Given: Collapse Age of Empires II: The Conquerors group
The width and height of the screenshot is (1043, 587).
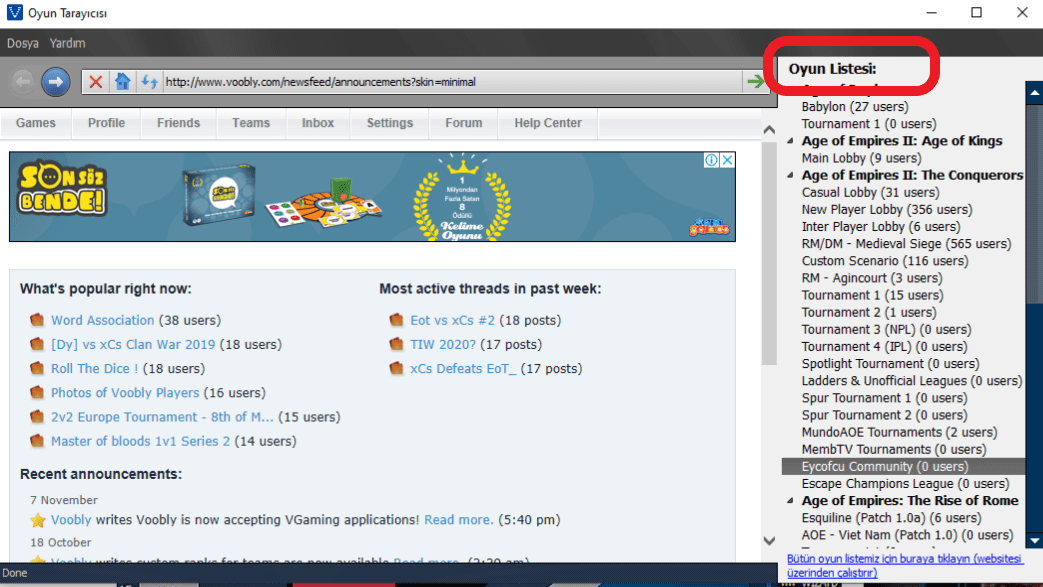Looking at the screenshot, I should (790, 176).
